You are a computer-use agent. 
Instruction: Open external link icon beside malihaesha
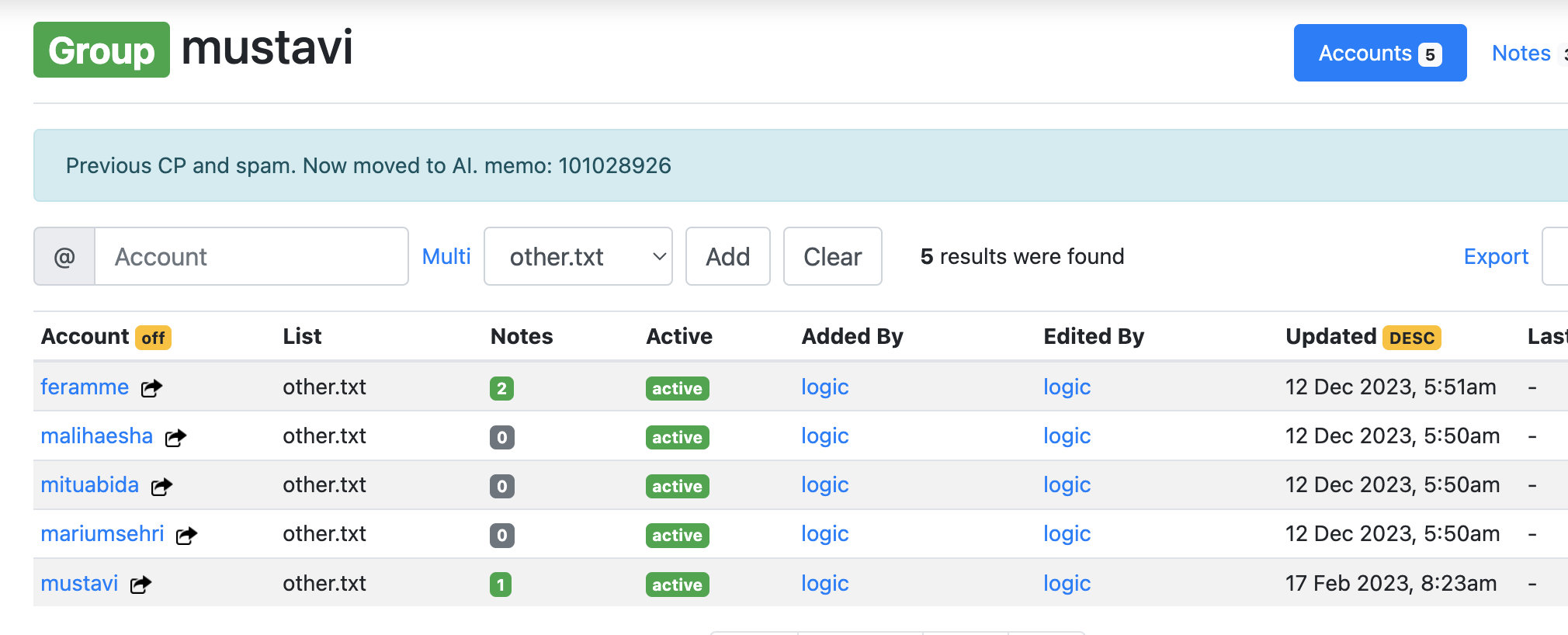175,437
